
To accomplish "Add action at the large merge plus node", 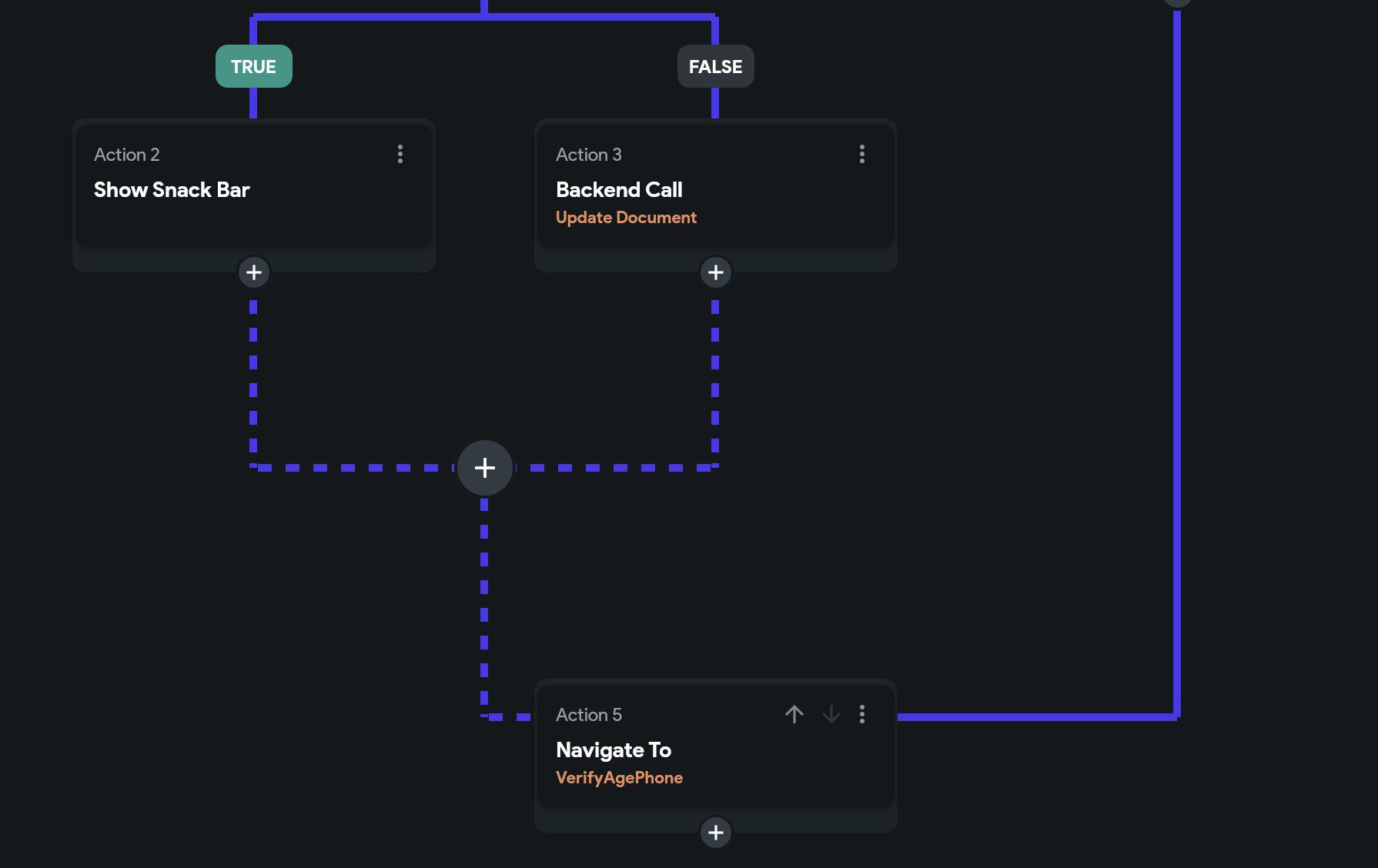I will coord(485,468).
